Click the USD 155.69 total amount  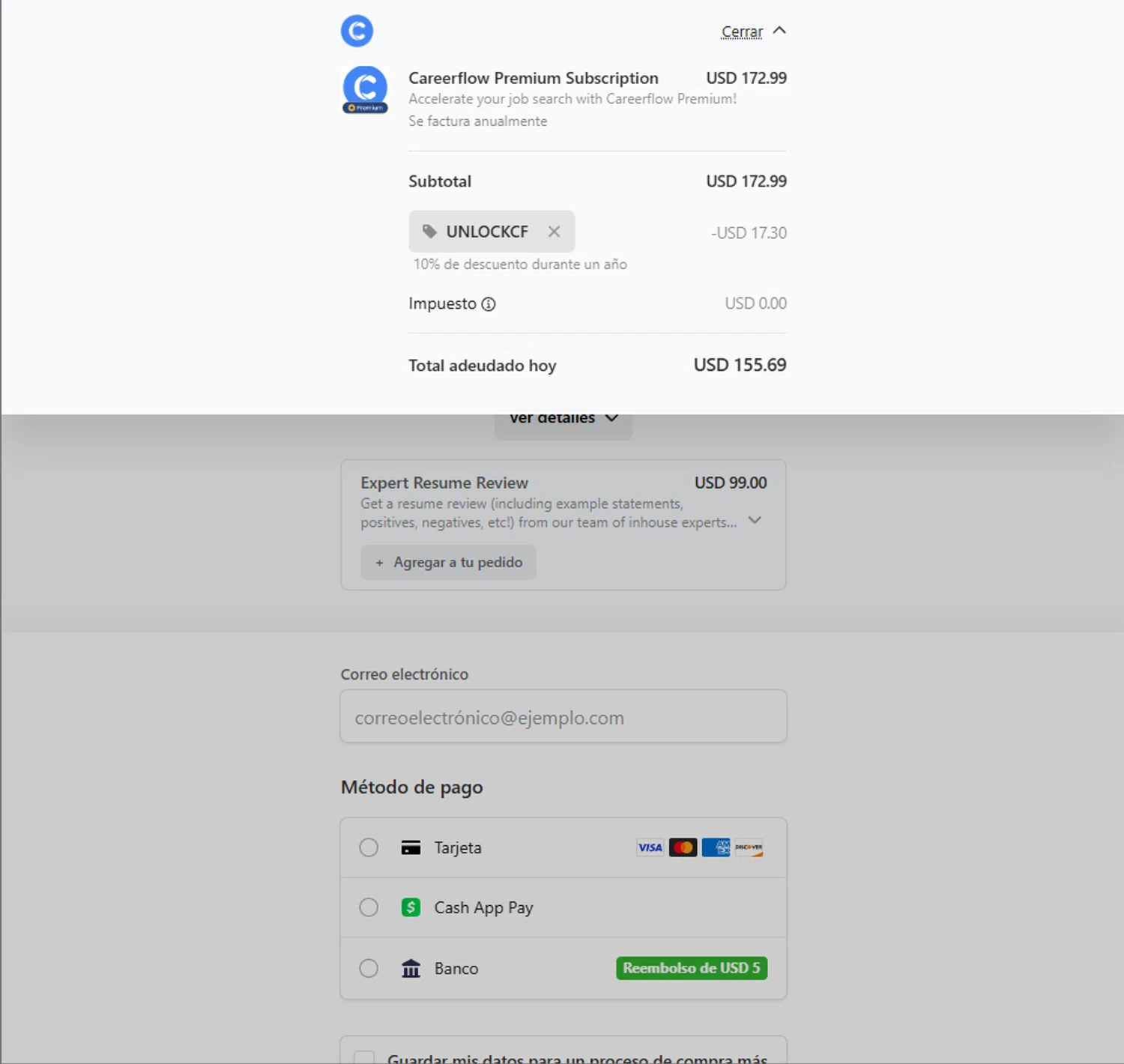pyautogui.click(x=740, y=365)
